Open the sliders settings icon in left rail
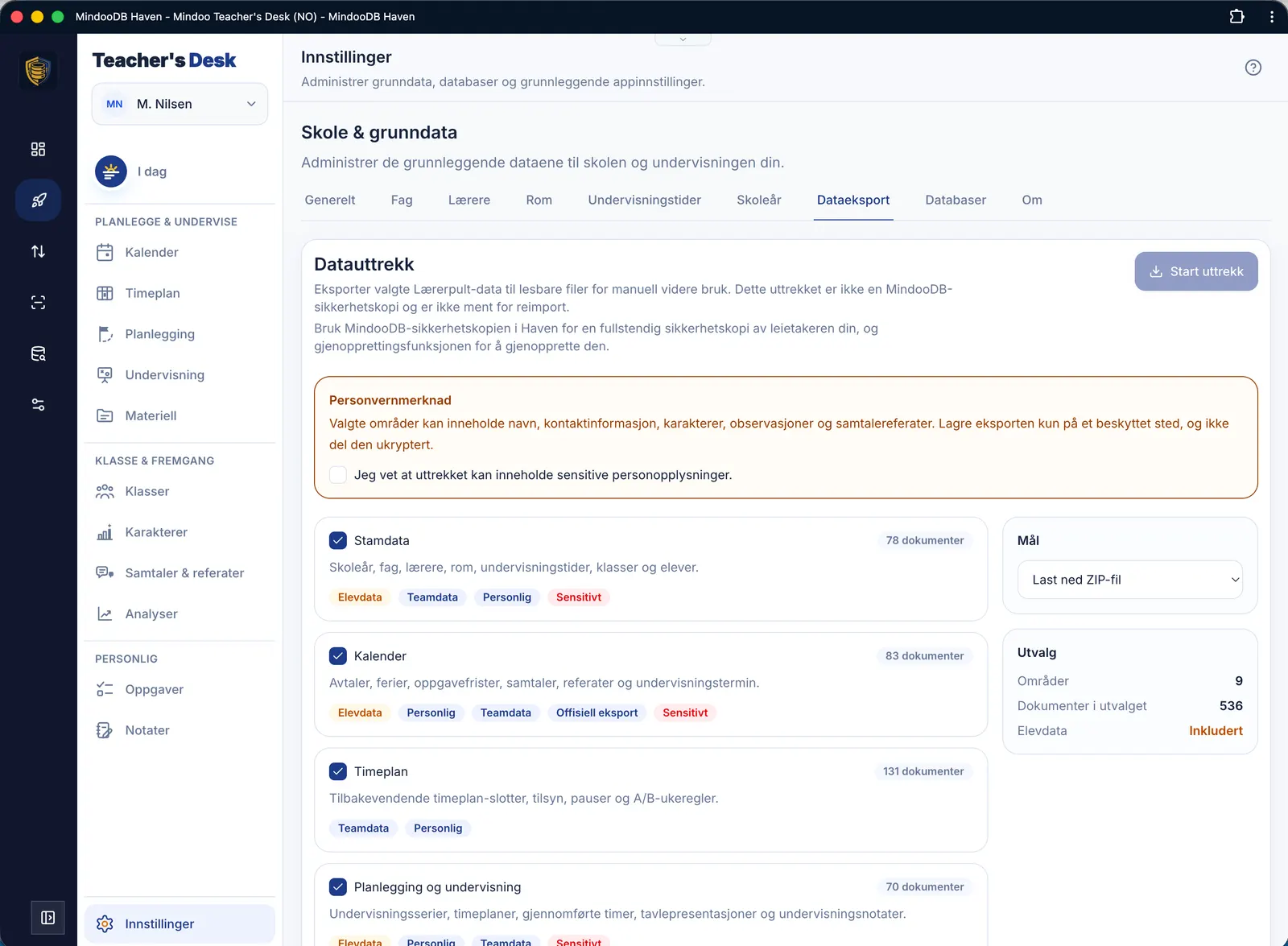The height and width of the screenshot is (946, 1288). [38, 404]
